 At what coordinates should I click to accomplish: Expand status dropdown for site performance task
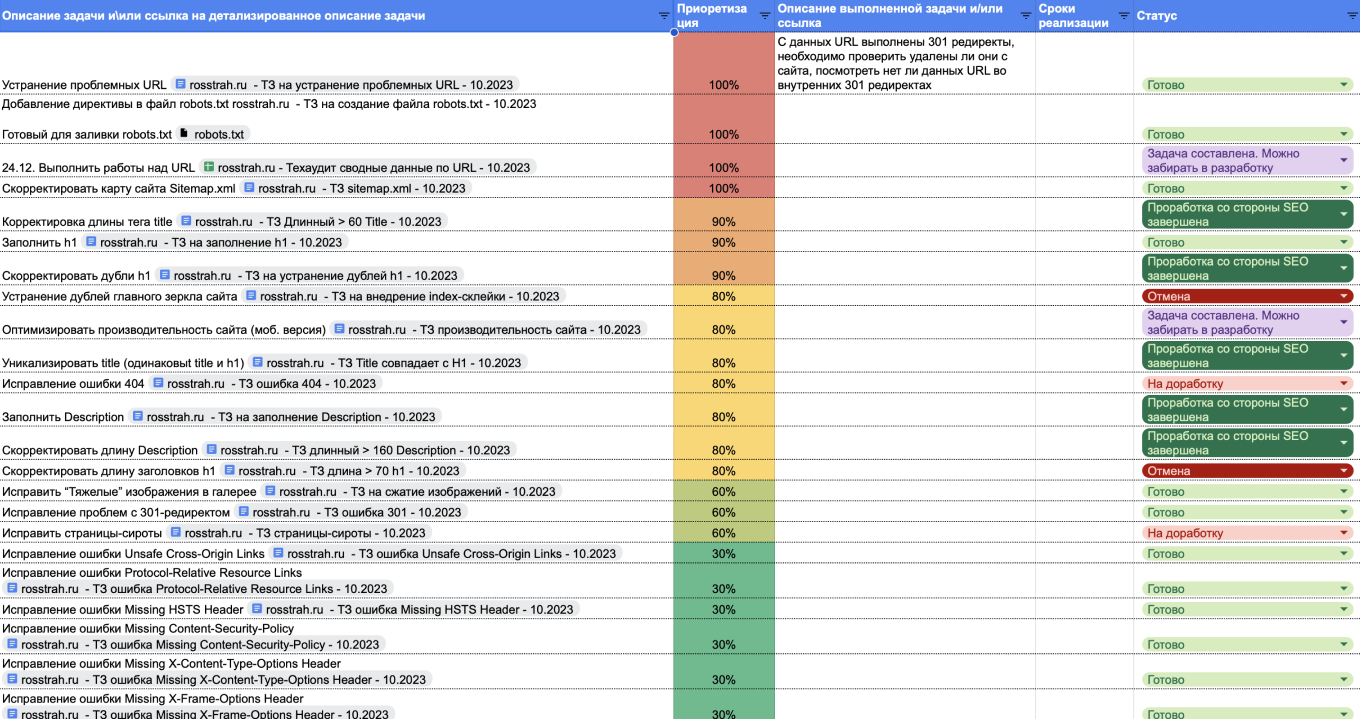pos(1344,322)
